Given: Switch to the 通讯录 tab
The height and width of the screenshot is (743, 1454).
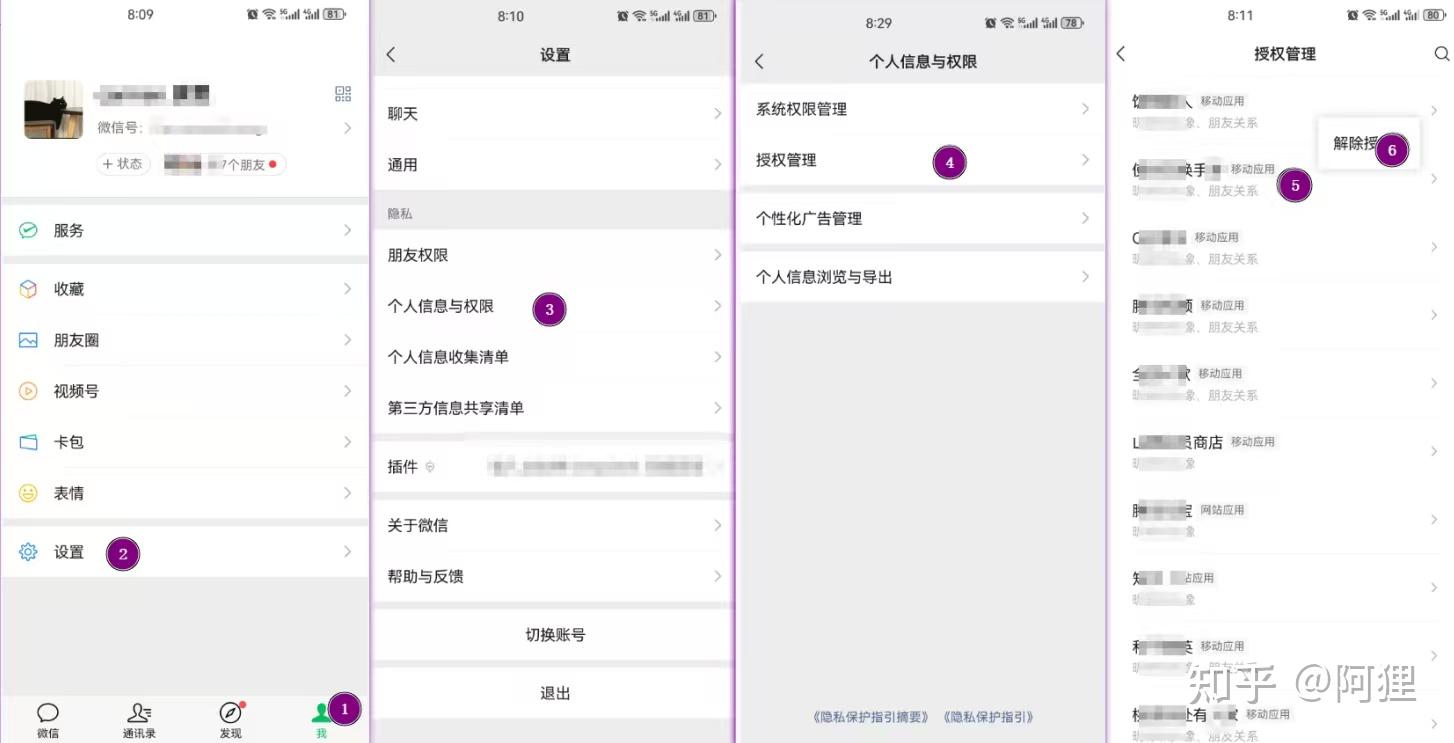Looking at the screenshot, I should click(x=139, y=719).
